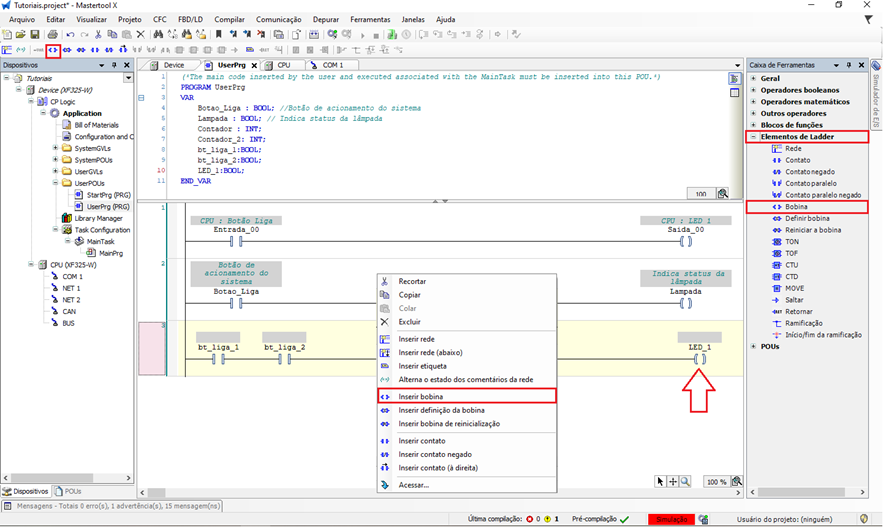Click the Save icon in the toolbar
Screen dimensions: 886x528
coord(35,34)
